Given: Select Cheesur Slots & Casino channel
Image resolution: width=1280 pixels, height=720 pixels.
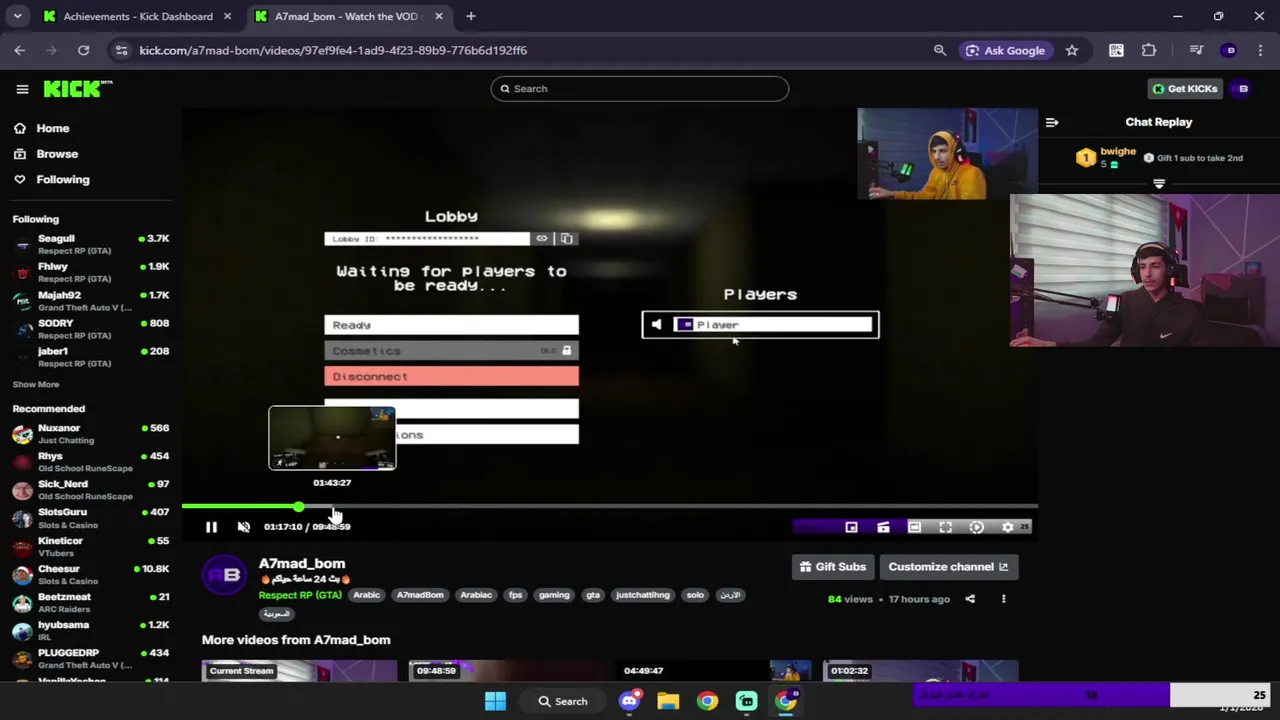Looking at the screenshot, I should [x=90, y=574].
